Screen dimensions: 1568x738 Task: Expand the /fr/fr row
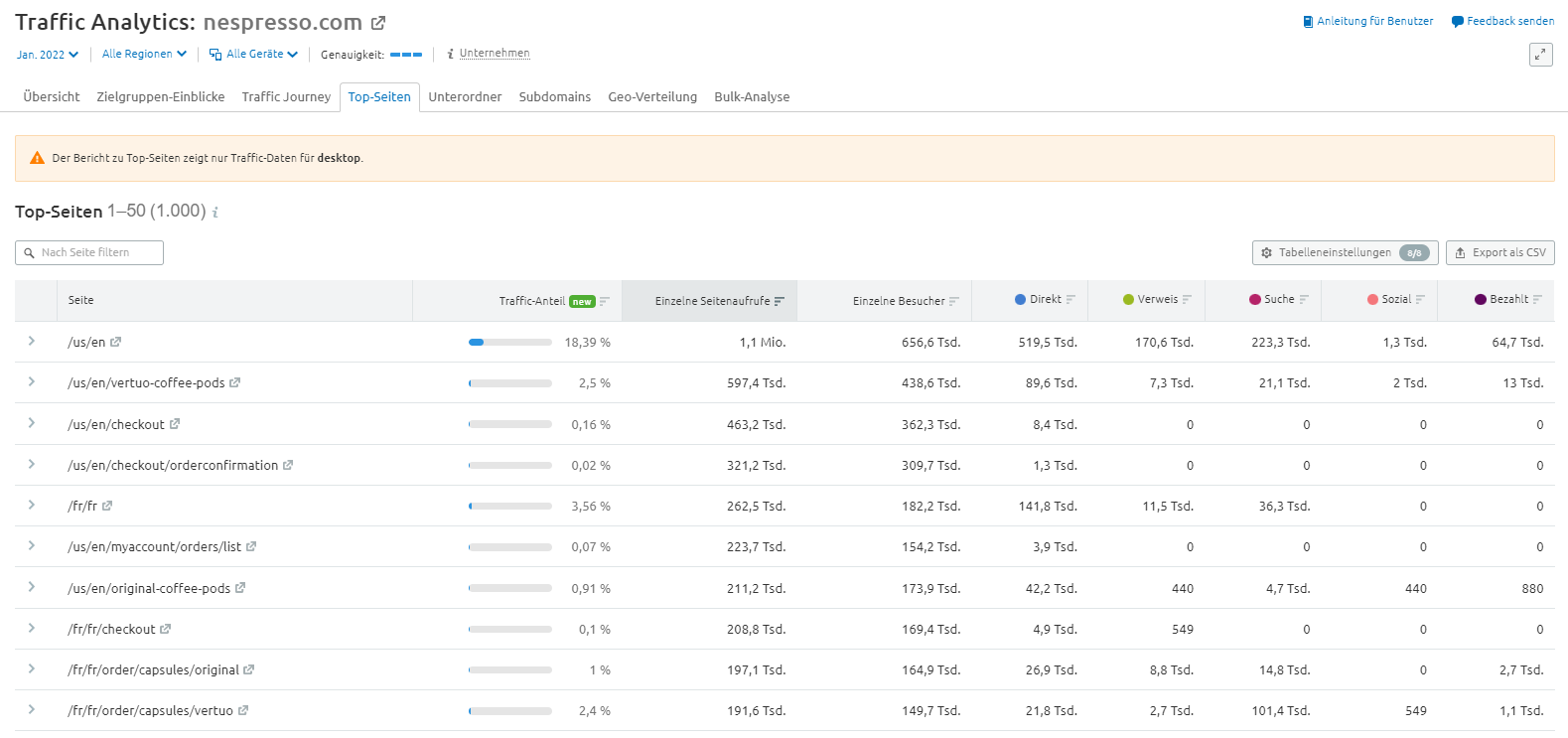click(x=32, y=505)
